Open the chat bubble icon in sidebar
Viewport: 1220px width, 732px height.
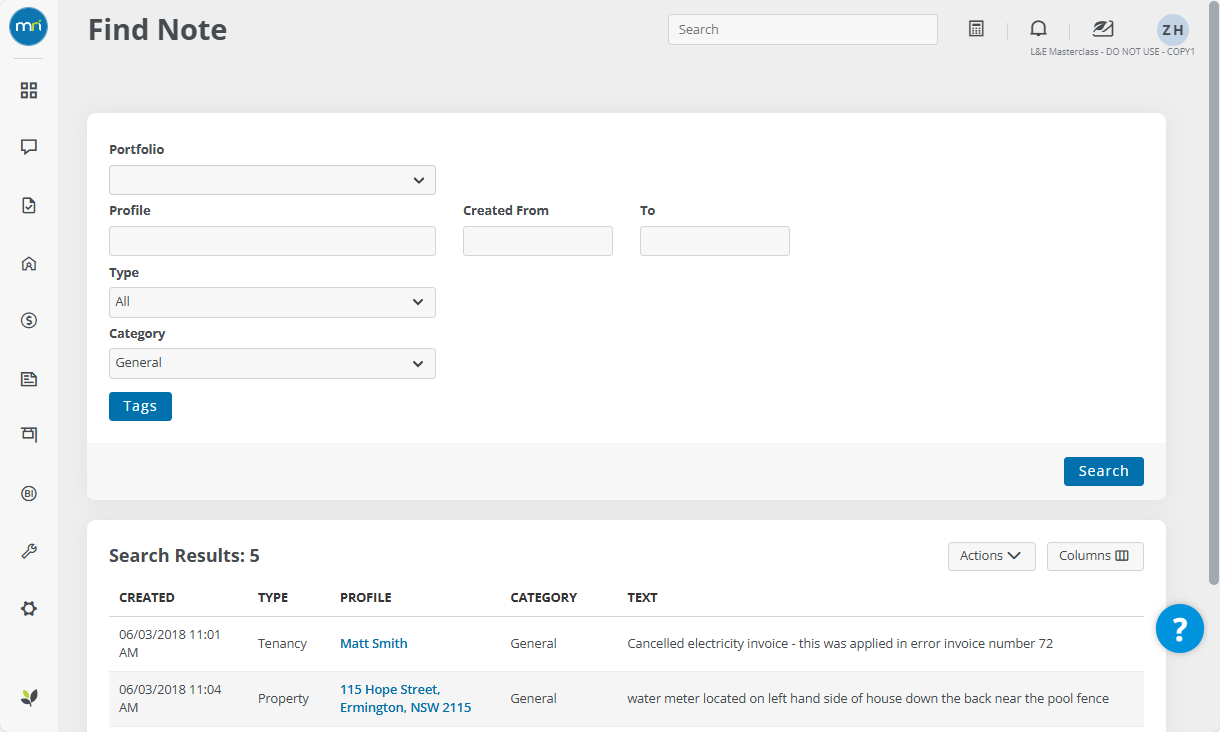tap(29, 147)
